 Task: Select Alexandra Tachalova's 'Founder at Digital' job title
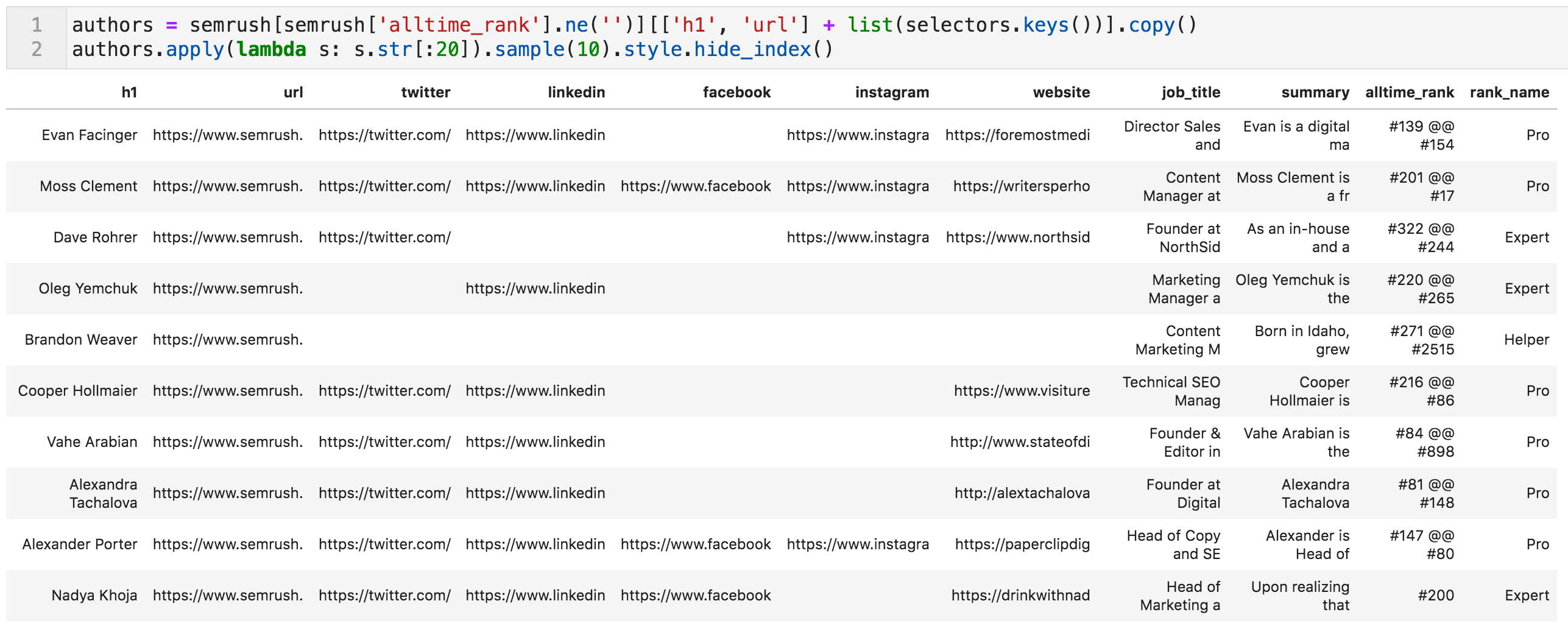point(1183,493)
